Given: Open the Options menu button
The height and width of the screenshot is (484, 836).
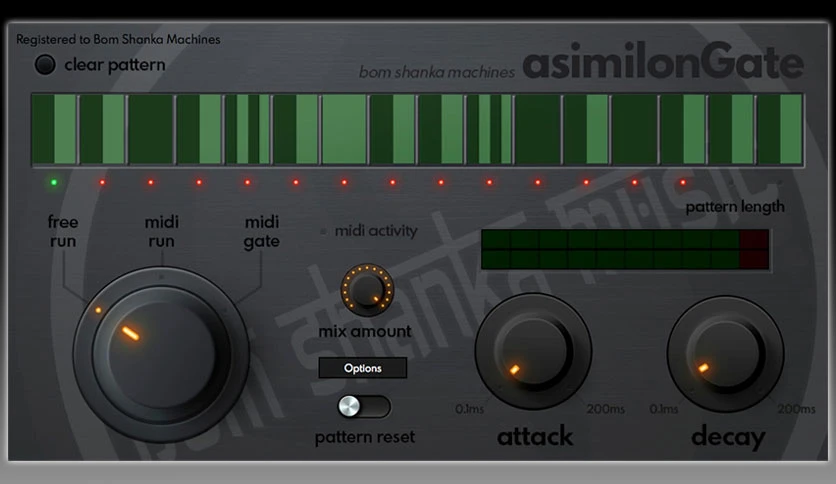Looking at the screenshot, I should (x=363, y=368).
